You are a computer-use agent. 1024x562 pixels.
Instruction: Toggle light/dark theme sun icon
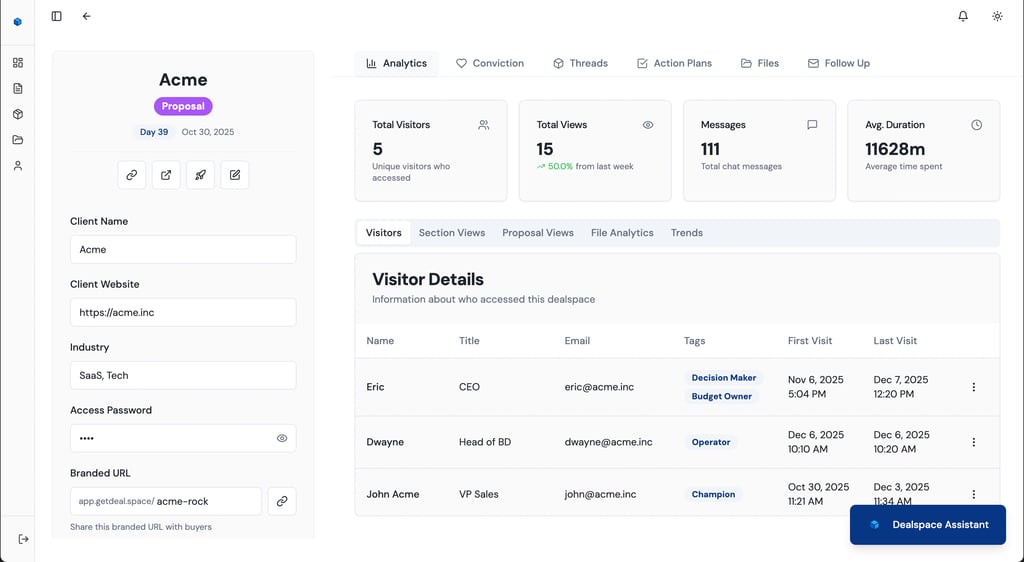(997, 16)
